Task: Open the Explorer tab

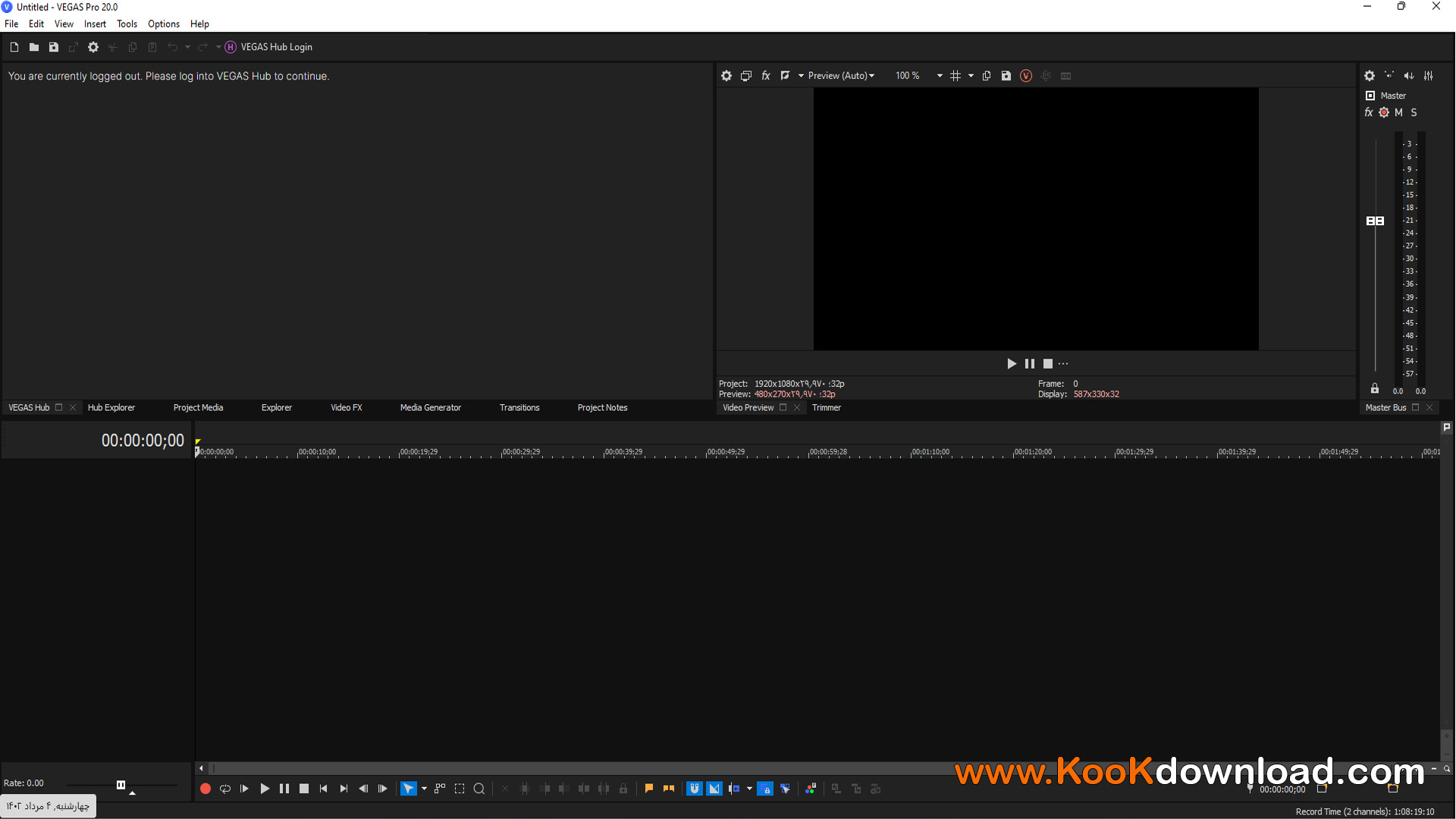Action: (277, 408)
